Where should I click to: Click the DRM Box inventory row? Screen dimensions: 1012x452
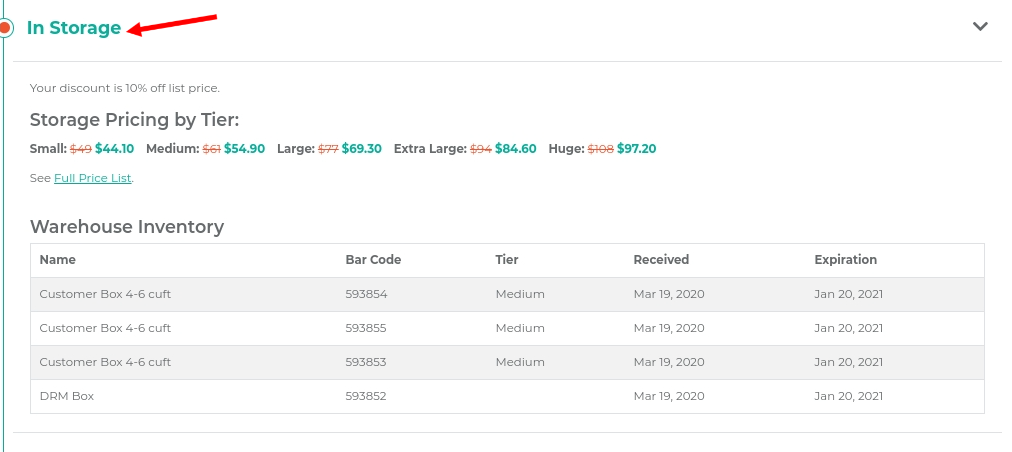tap(507, 396)
